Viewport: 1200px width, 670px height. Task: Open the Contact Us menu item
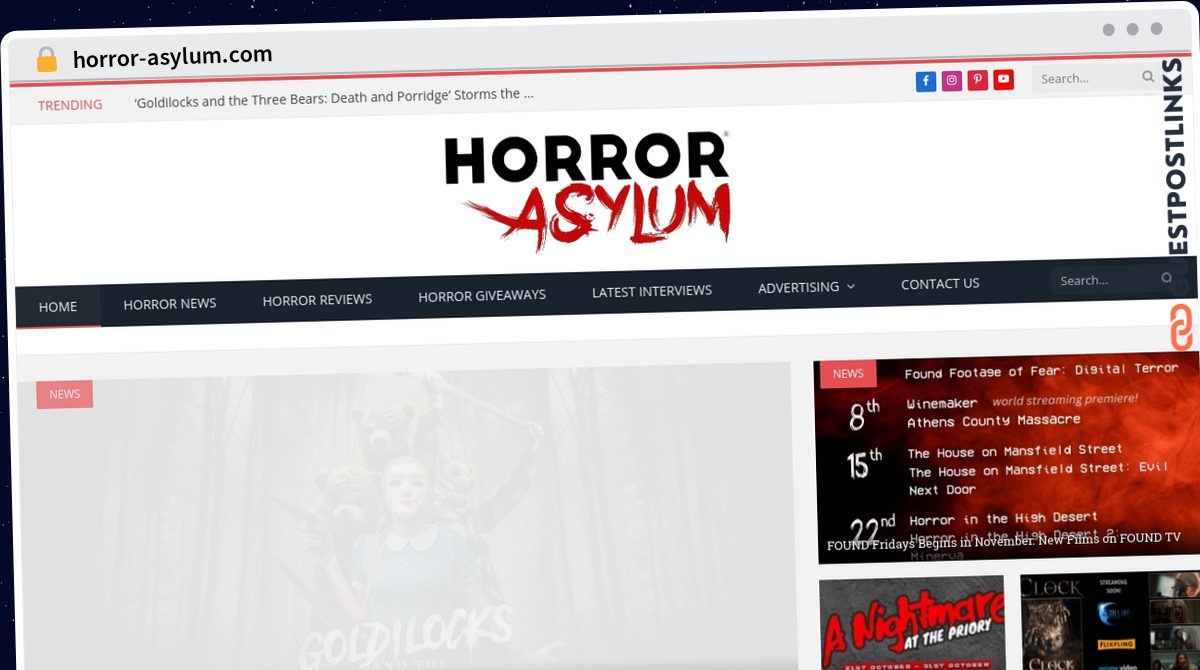pos(940,283)
